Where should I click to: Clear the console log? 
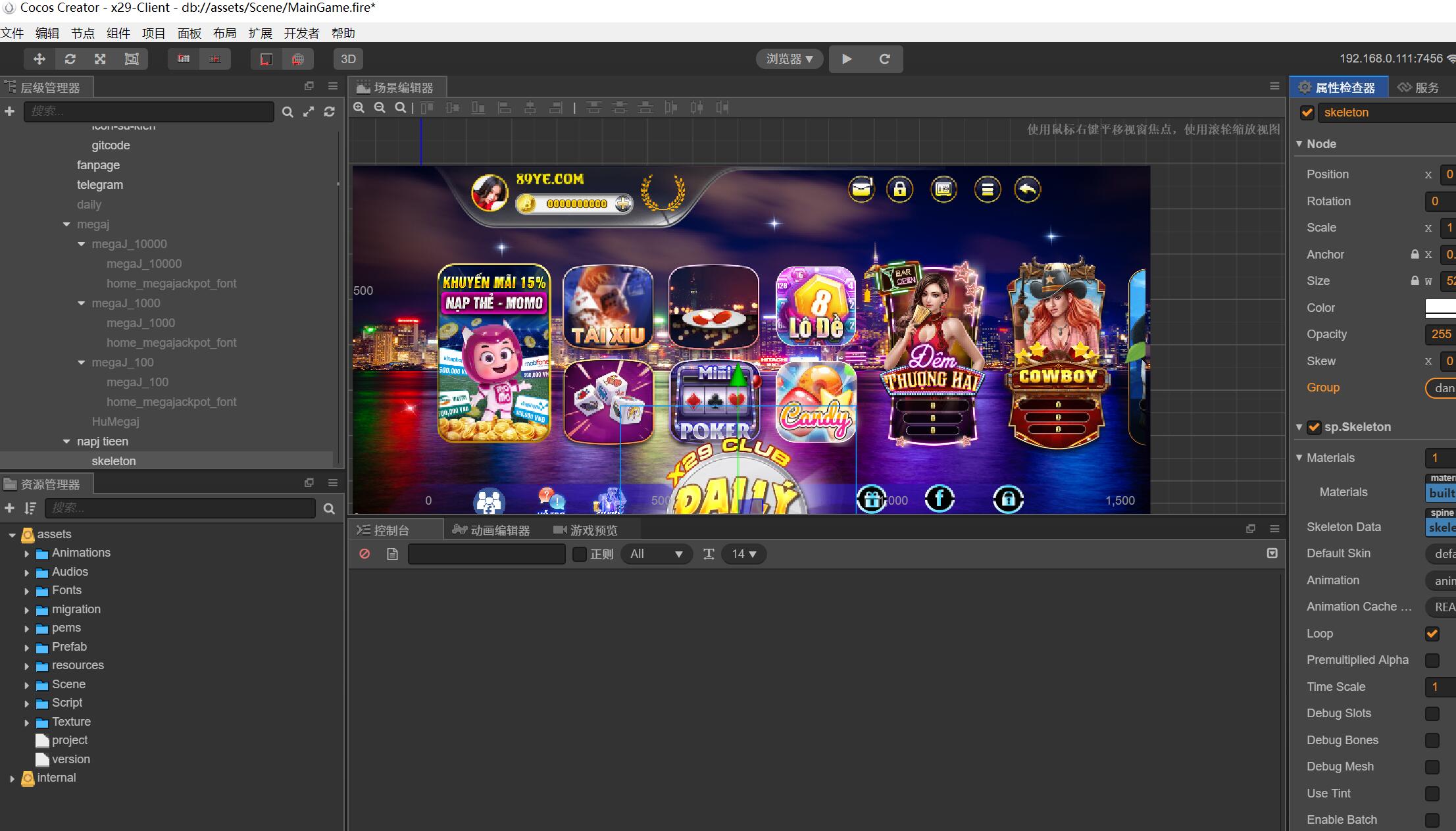coord(364,554)
